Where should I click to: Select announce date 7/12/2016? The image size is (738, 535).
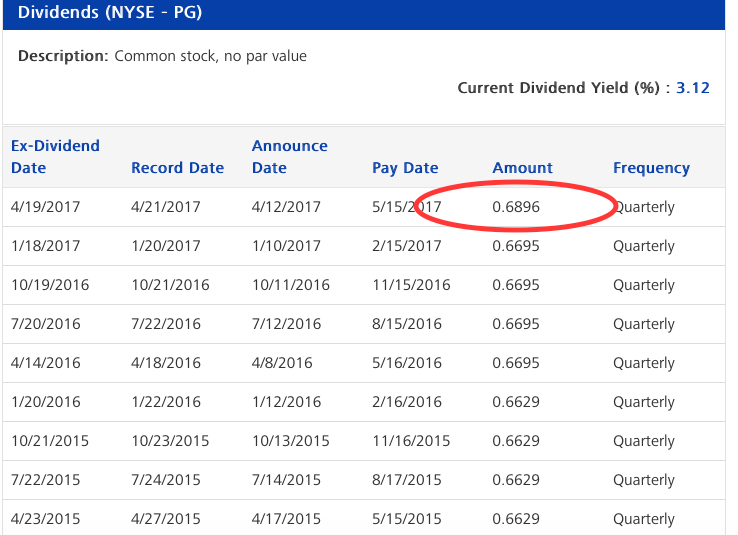click(x=286, y=324)
